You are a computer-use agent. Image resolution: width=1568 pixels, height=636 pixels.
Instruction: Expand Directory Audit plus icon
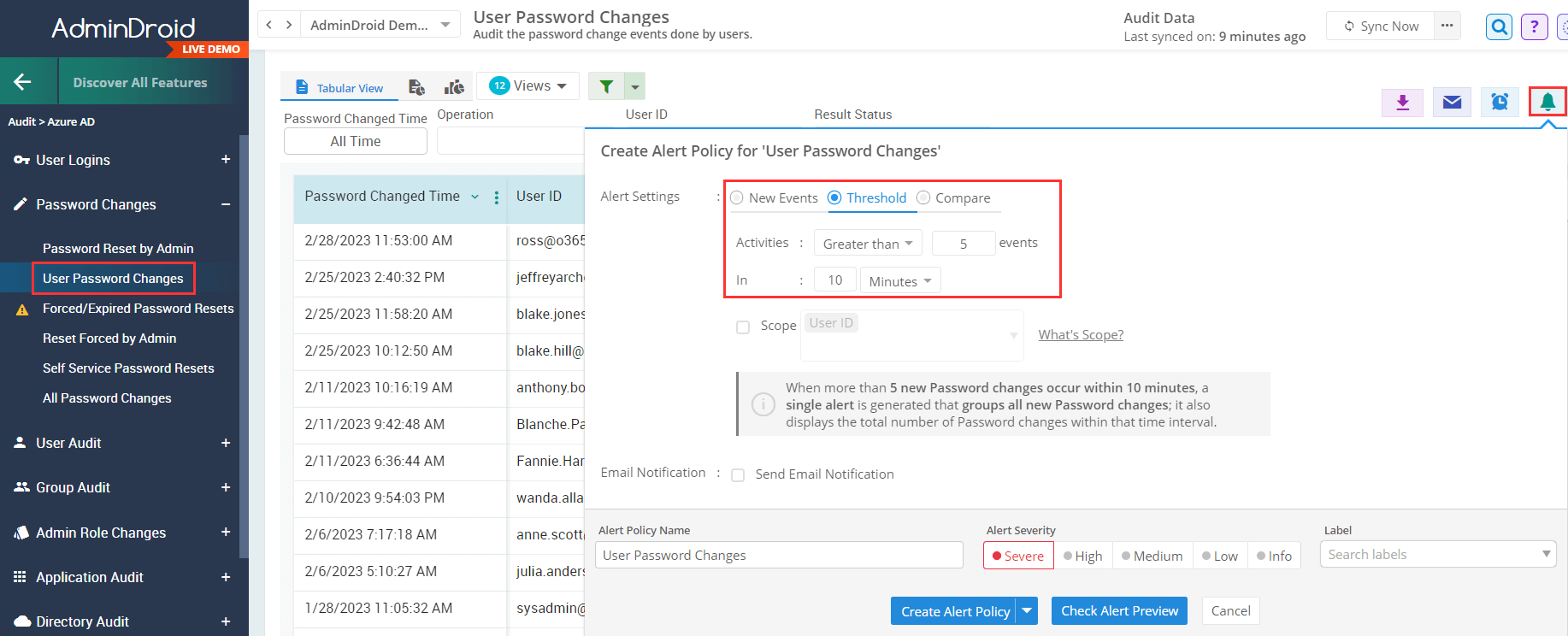click(226, 621)
